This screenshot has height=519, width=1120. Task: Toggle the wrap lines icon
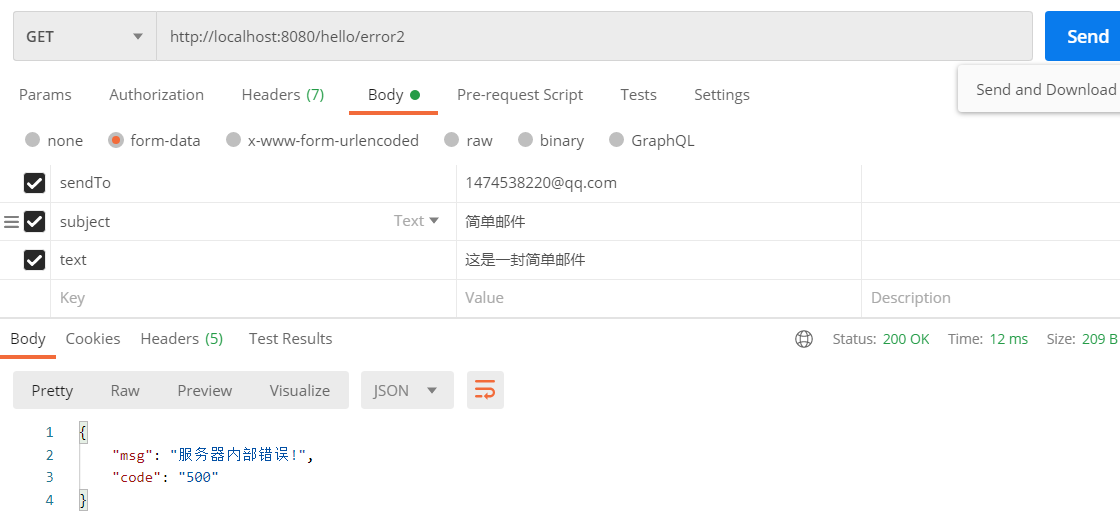(x=485, y=390)
